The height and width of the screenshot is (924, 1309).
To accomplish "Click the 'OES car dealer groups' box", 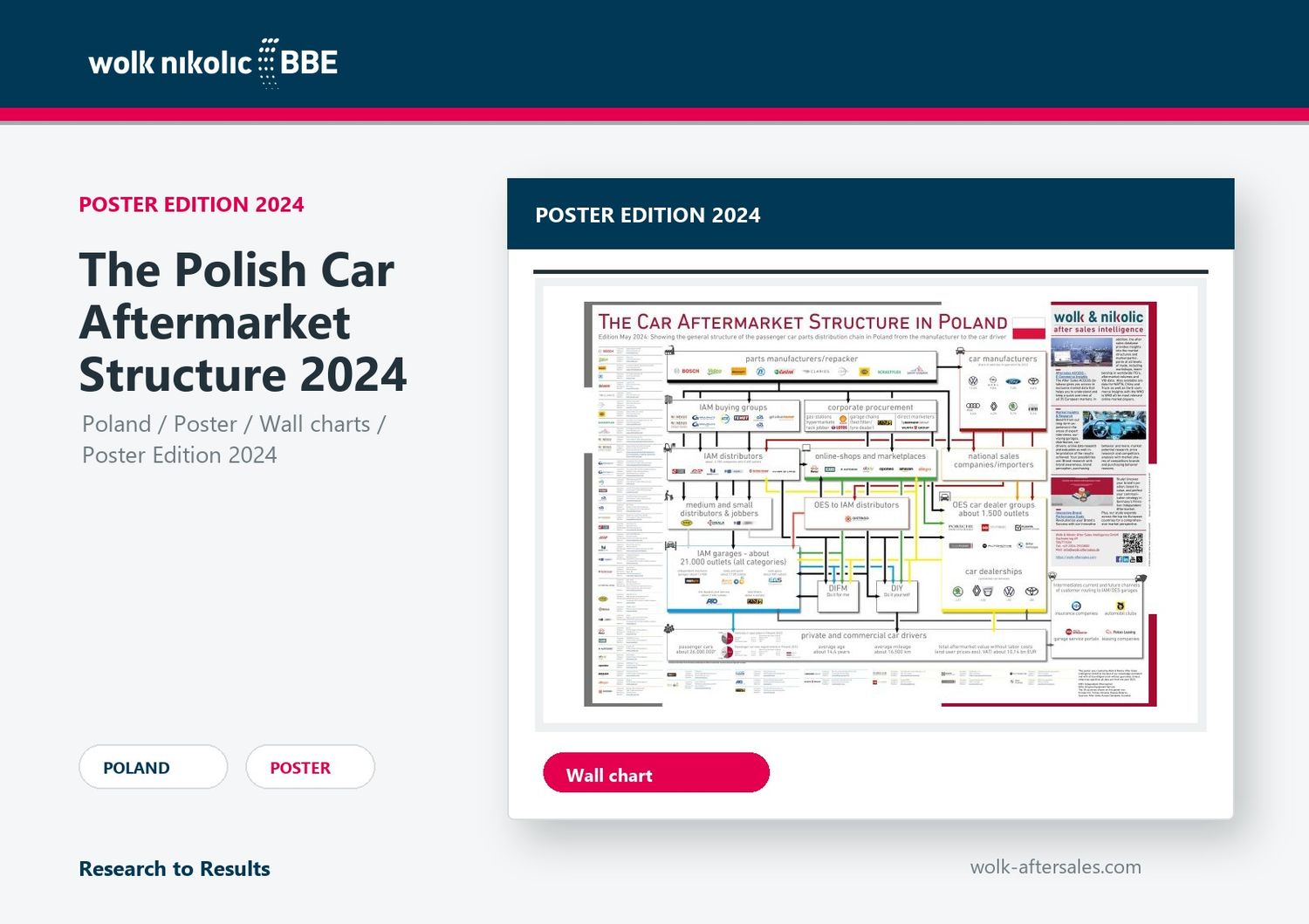I will click(994, 529).
